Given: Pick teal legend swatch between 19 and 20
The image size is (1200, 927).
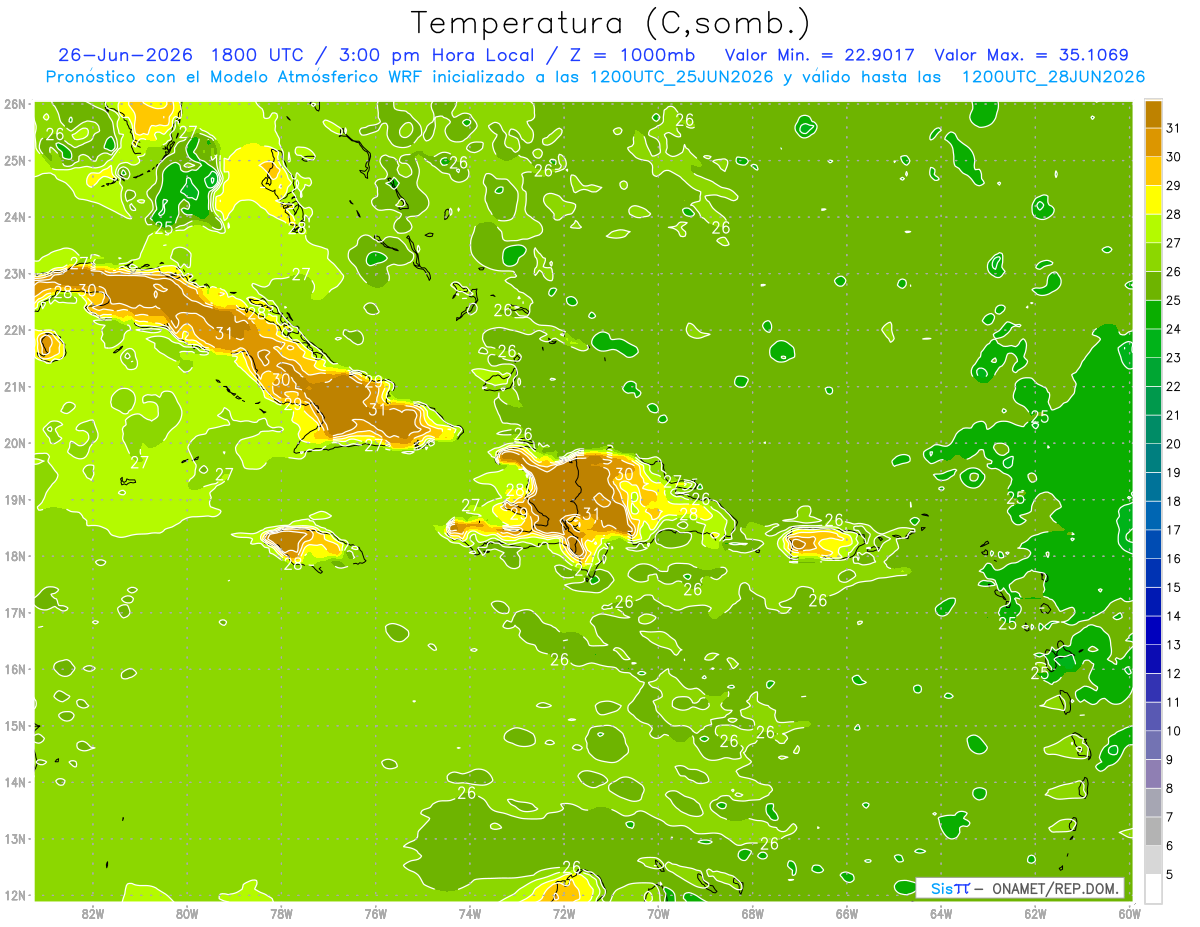Looking at the screenshot, I should point(1153,458).
